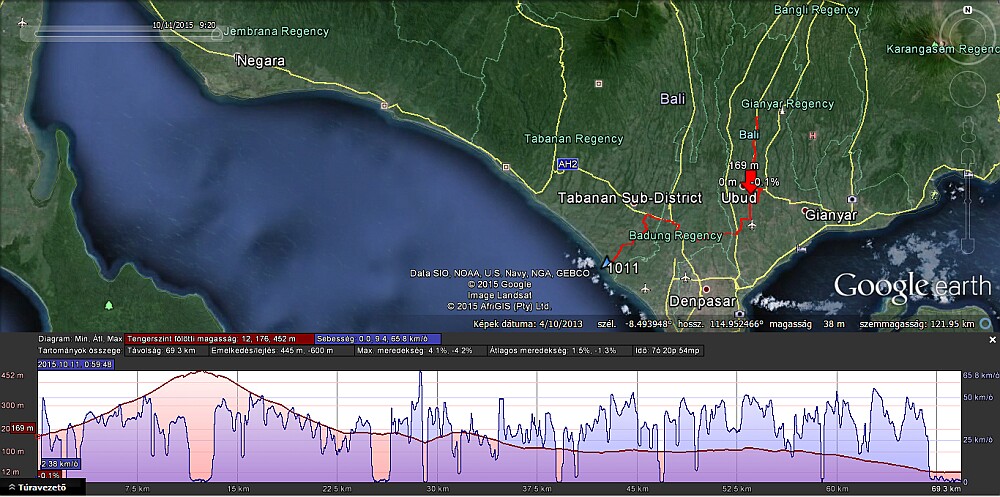Click the compass North button
Screen dimensions: 1000x497
[968, 10]
